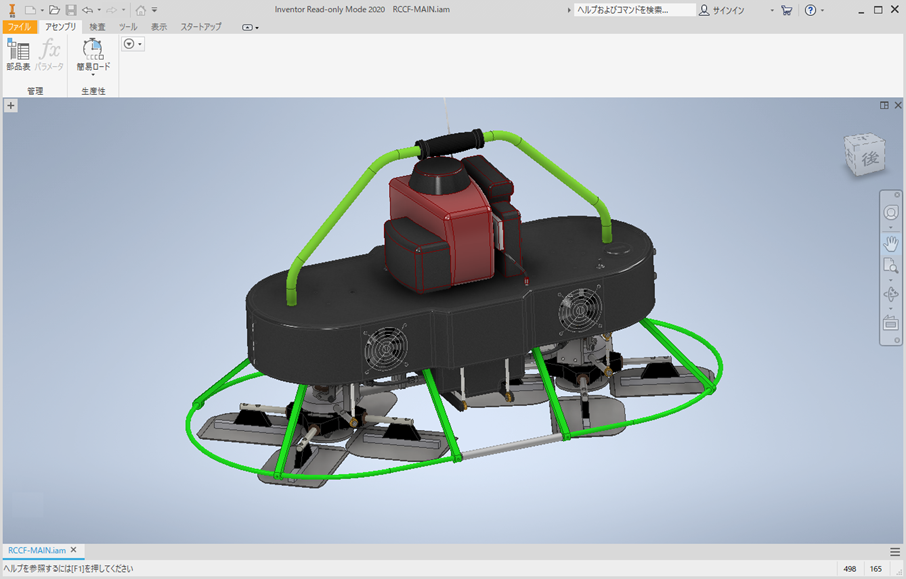Click the navigation bar bottom customize dot
The height and width of the screenshot is (579, 906).
897,340
